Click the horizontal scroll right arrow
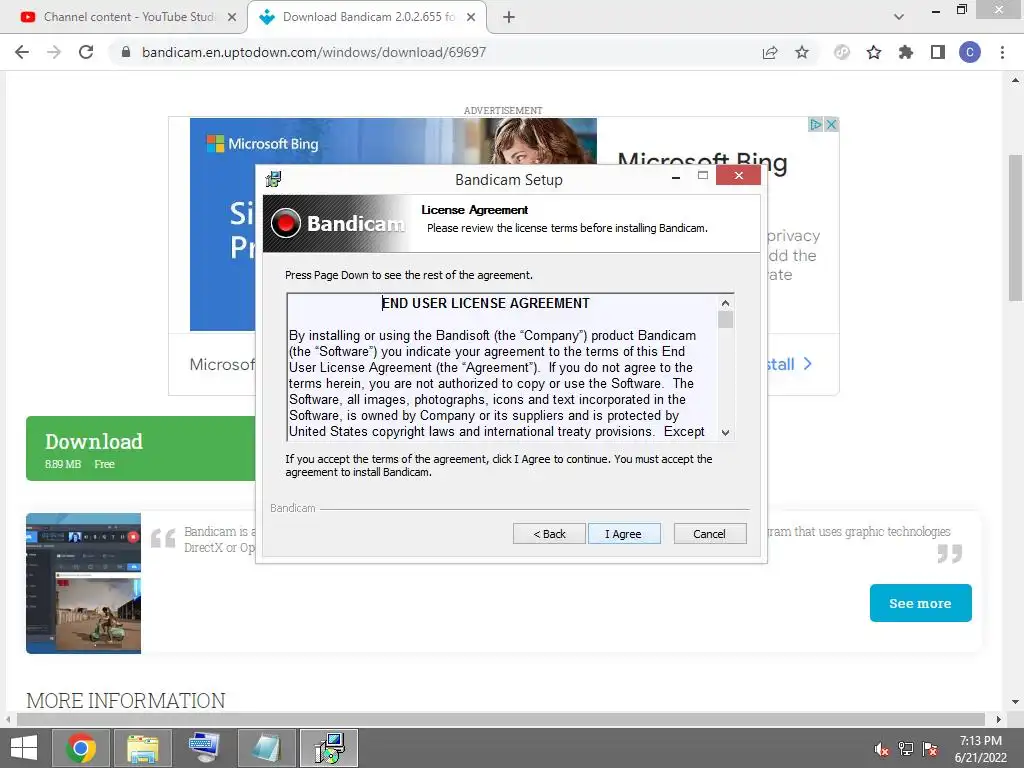 click(x=999, y=719)
